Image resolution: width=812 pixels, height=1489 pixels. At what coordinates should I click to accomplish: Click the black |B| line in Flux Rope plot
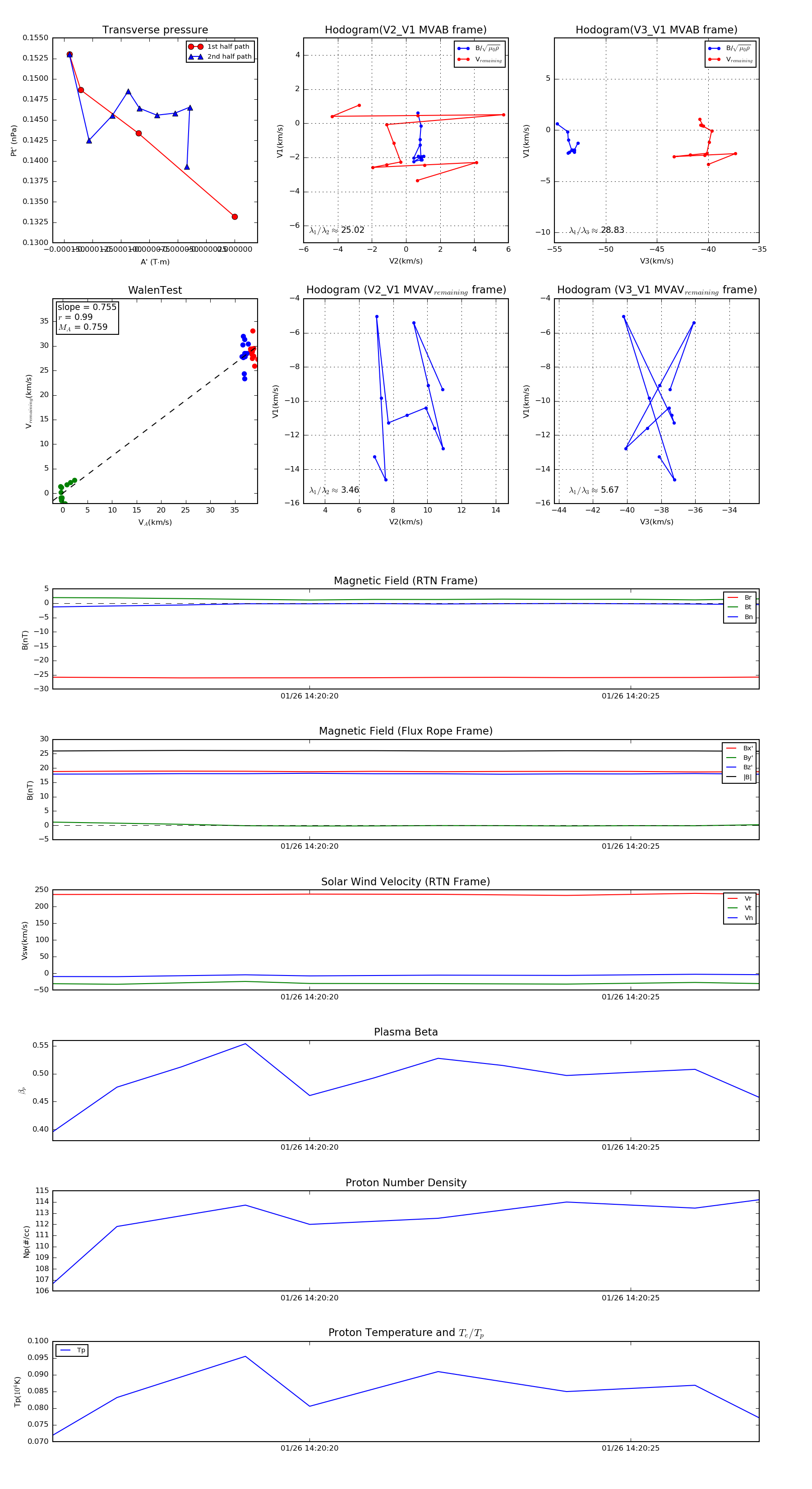pos(406,751)
